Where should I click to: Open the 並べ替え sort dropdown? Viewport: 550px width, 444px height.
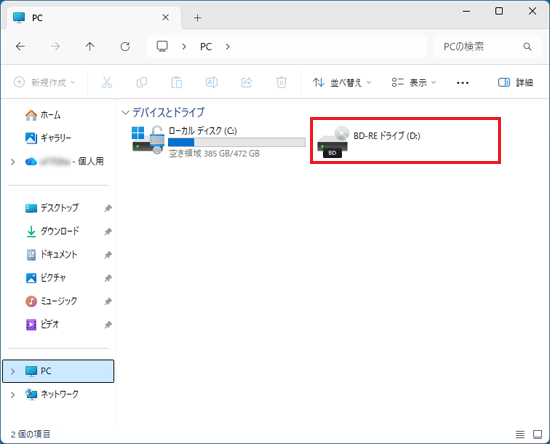(x=342, y=83)
